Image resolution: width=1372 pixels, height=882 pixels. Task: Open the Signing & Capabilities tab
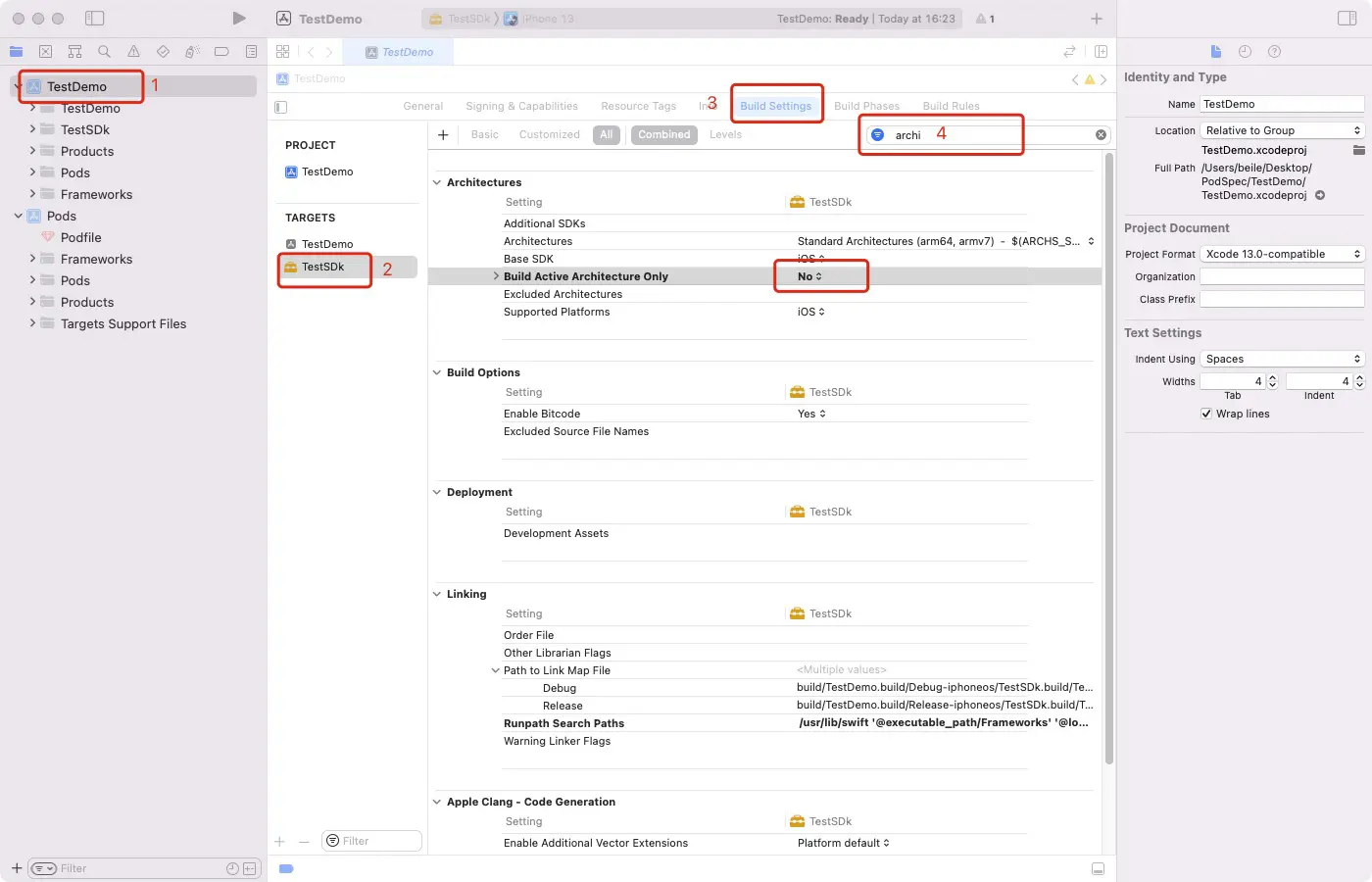[521, 106]
